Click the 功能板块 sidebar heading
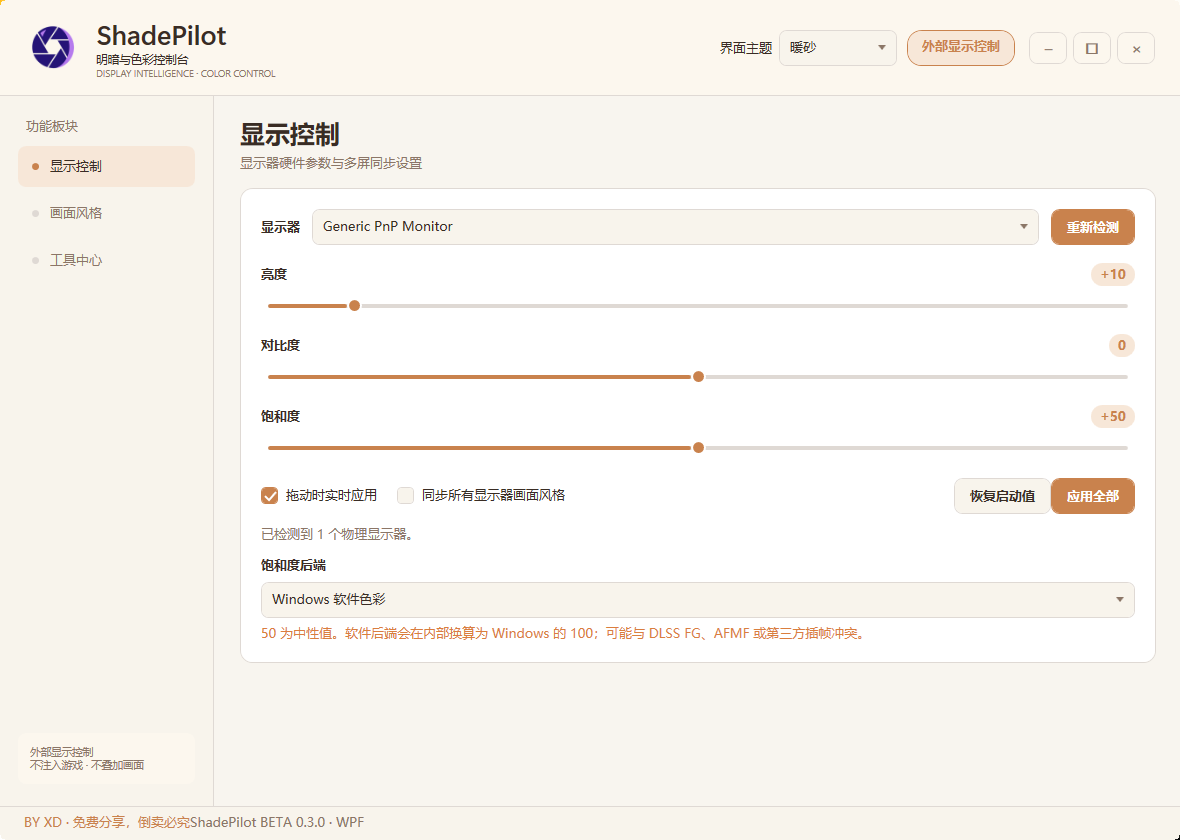This screenshot has height=840, width=1180. click(52, 126)
